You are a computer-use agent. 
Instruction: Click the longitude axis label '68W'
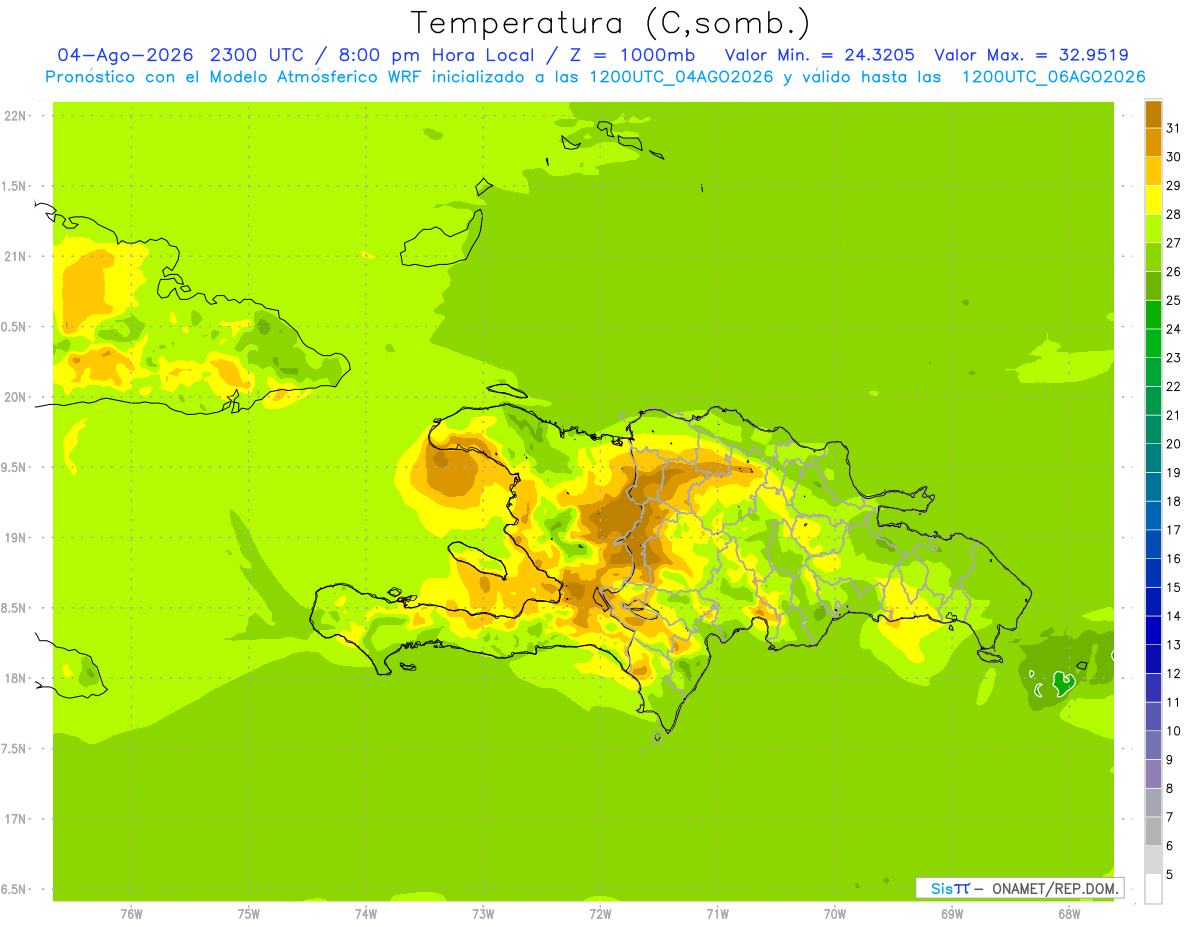click(1069, 914)
